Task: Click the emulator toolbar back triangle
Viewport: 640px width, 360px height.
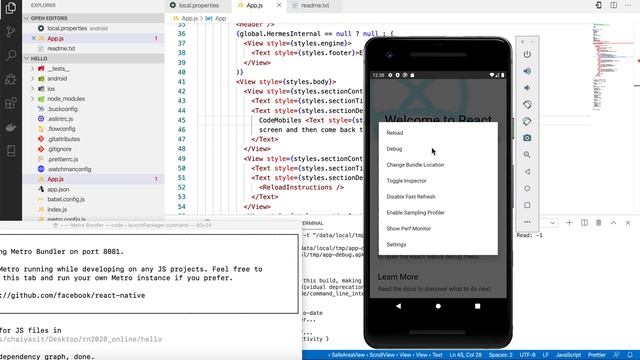Action: [527, 171]
